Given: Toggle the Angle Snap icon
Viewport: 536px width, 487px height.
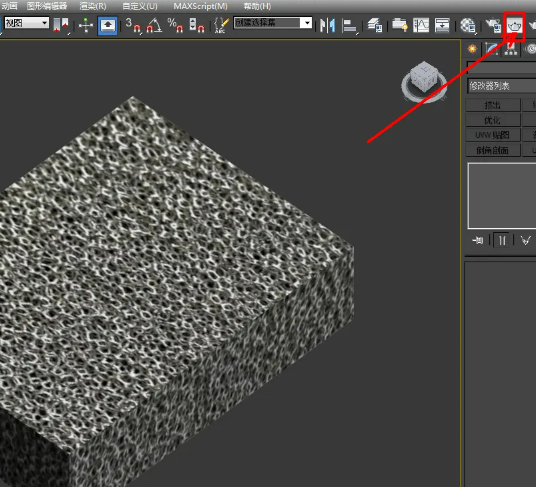Looking at the screenshot, I should coord(154,25).
